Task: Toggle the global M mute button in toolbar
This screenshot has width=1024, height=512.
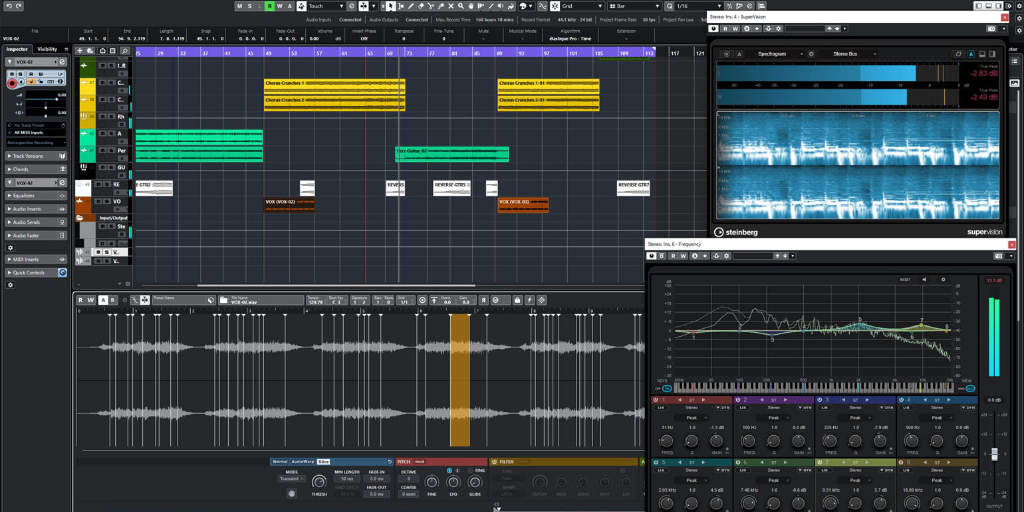Action: [240, 6]
